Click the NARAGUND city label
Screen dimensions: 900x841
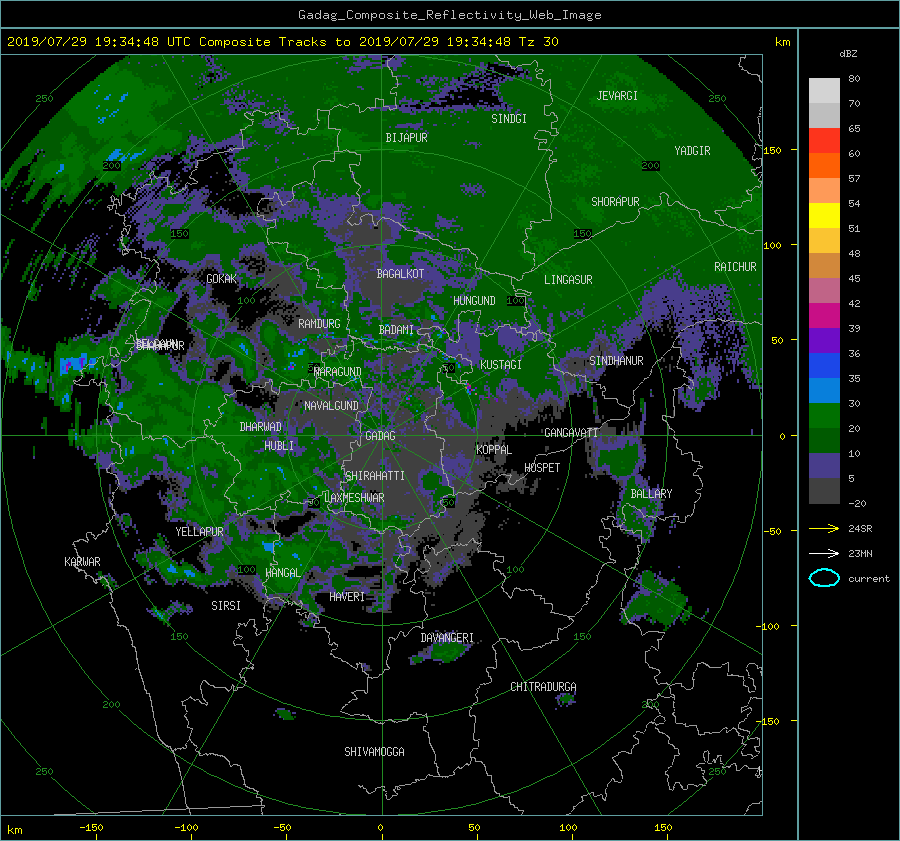pyautogui.click(x=338, y=372)
